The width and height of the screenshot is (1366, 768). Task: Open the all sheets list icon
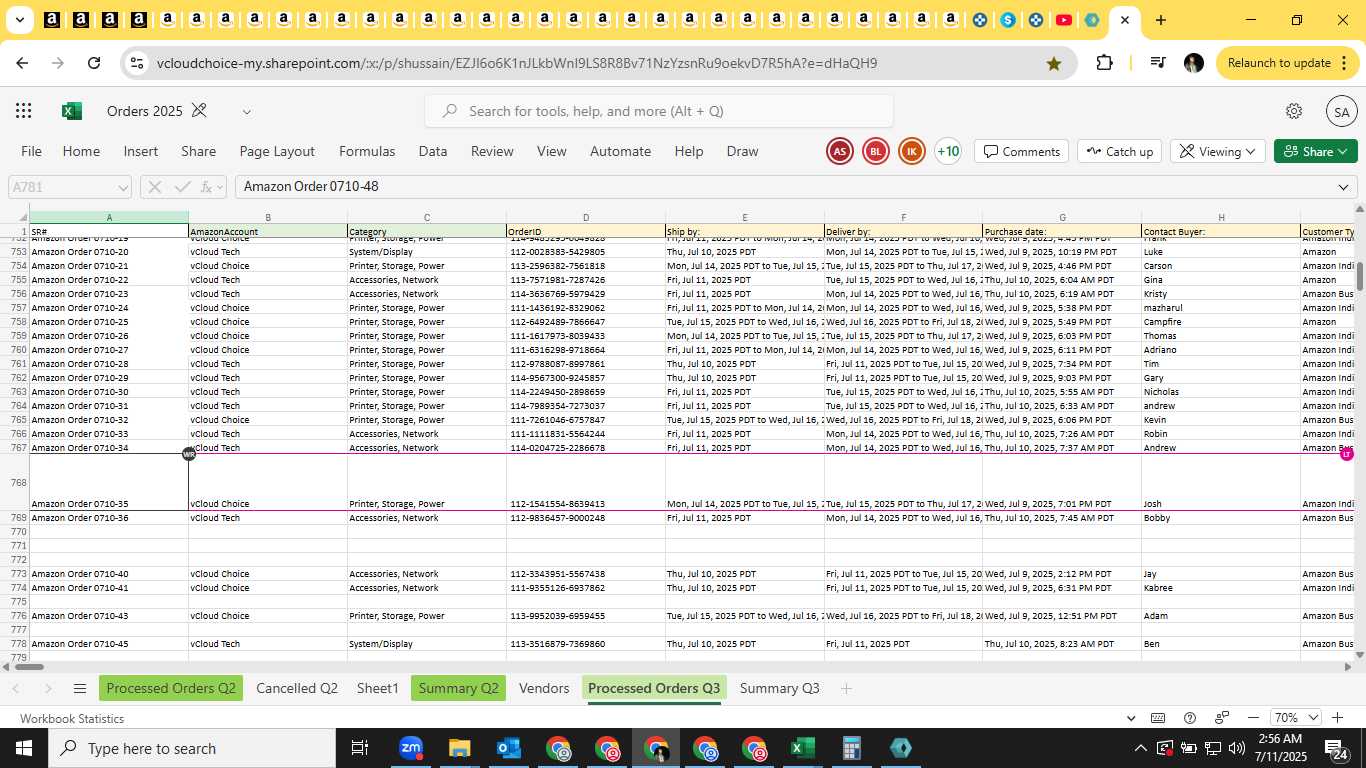(x=80, y=688)
